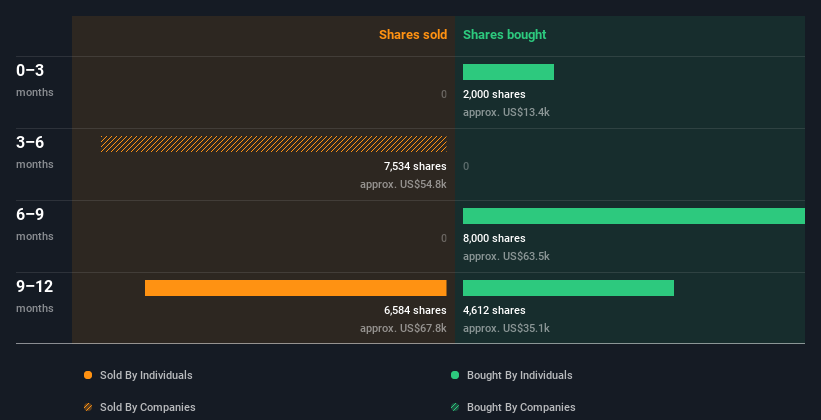821x420 pixels.
Task: Select the '2,000 shares' value
Action: (x=494, y=94)
